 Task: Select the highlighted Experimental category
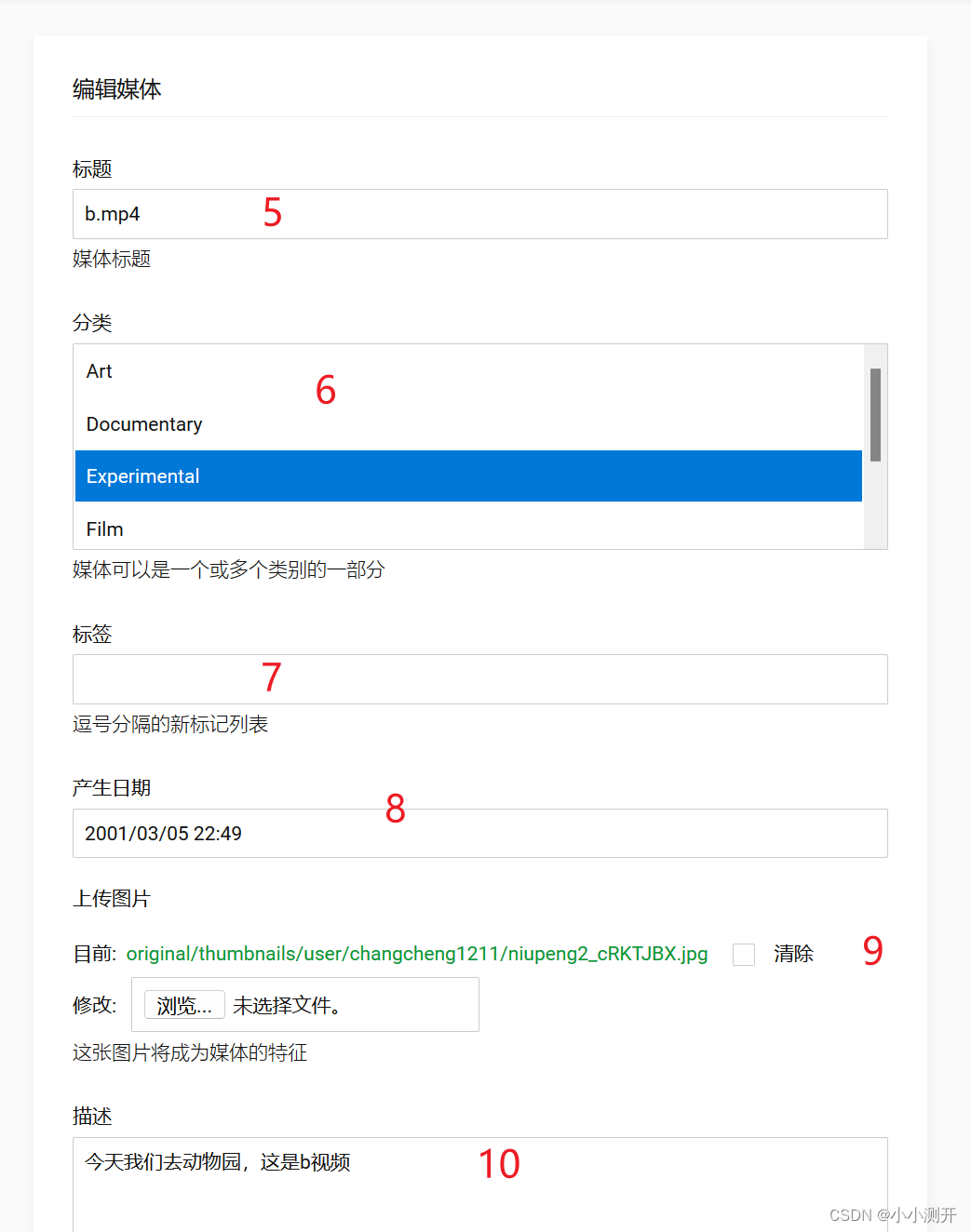point(468,476)
